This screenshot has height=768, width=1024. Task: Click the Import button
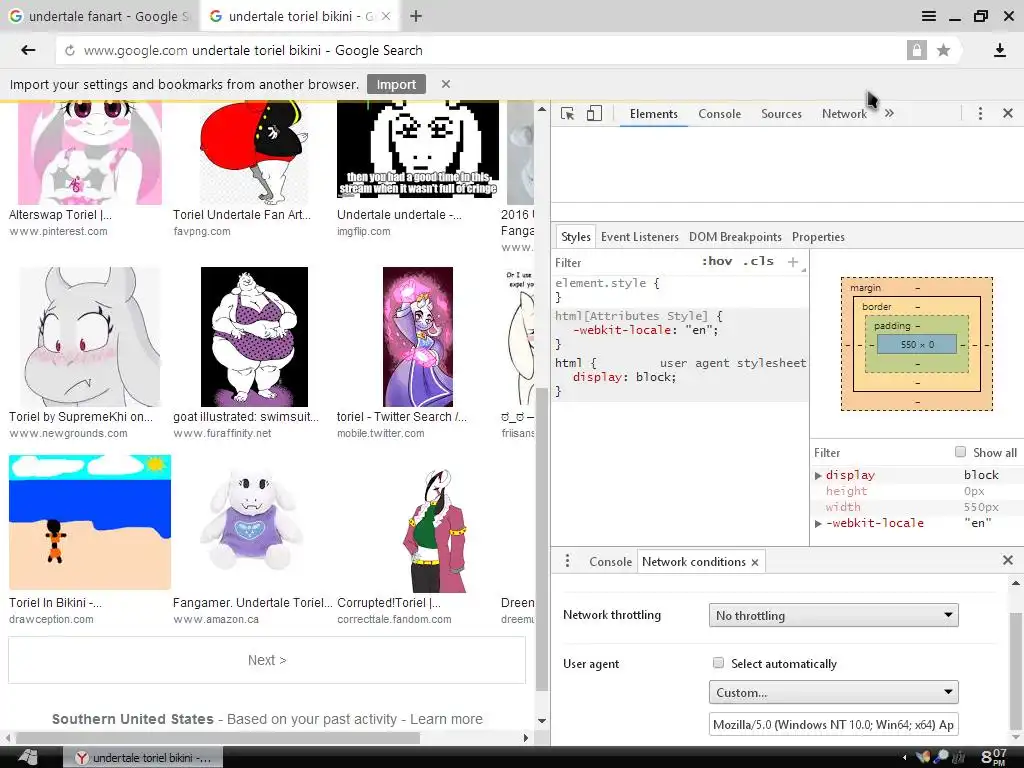click(396, 84)
